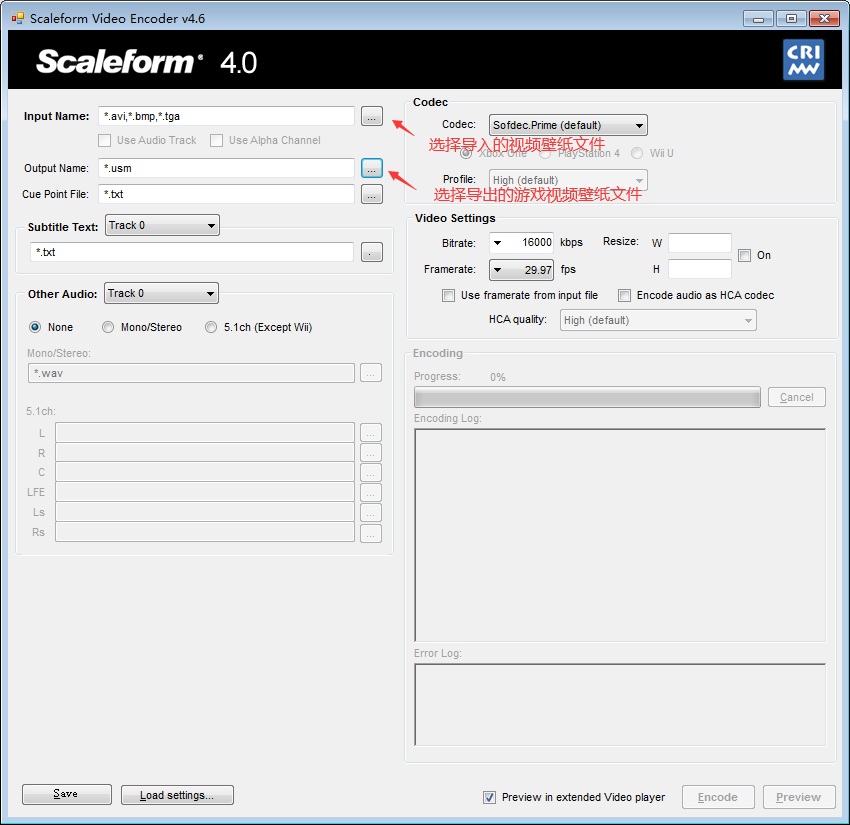
Task: Click the Resize H input field
Action: (x=700, y=269)
